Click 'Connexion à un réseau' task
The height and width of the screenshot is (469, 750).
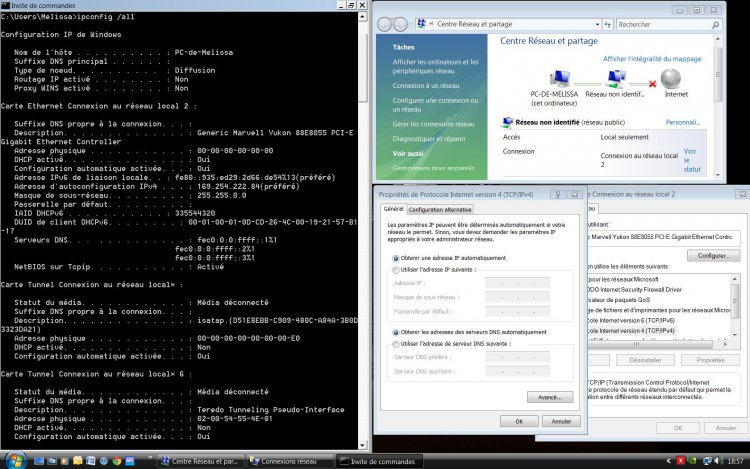pyautogui.click(x=426, y=86)
